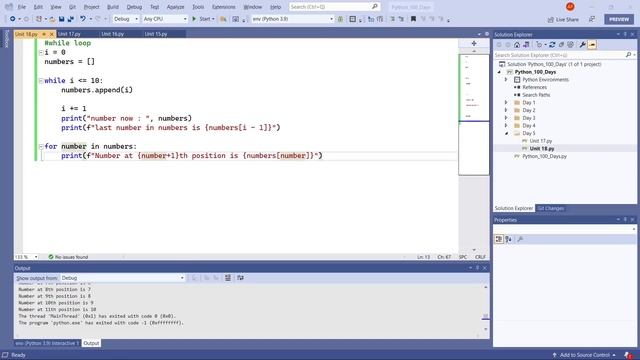Image resolution: width=640 pixels, height=360 pixels.
Task: Click the bookmark icon in the toolbar
Action: (413, 19)
